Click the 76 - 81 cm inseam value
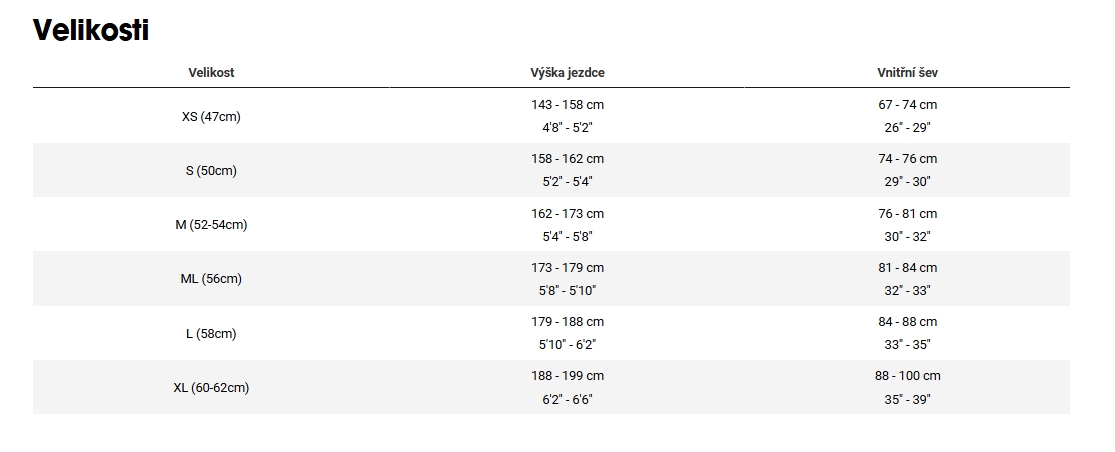1115x452 pixels. (x=907, y=213)
